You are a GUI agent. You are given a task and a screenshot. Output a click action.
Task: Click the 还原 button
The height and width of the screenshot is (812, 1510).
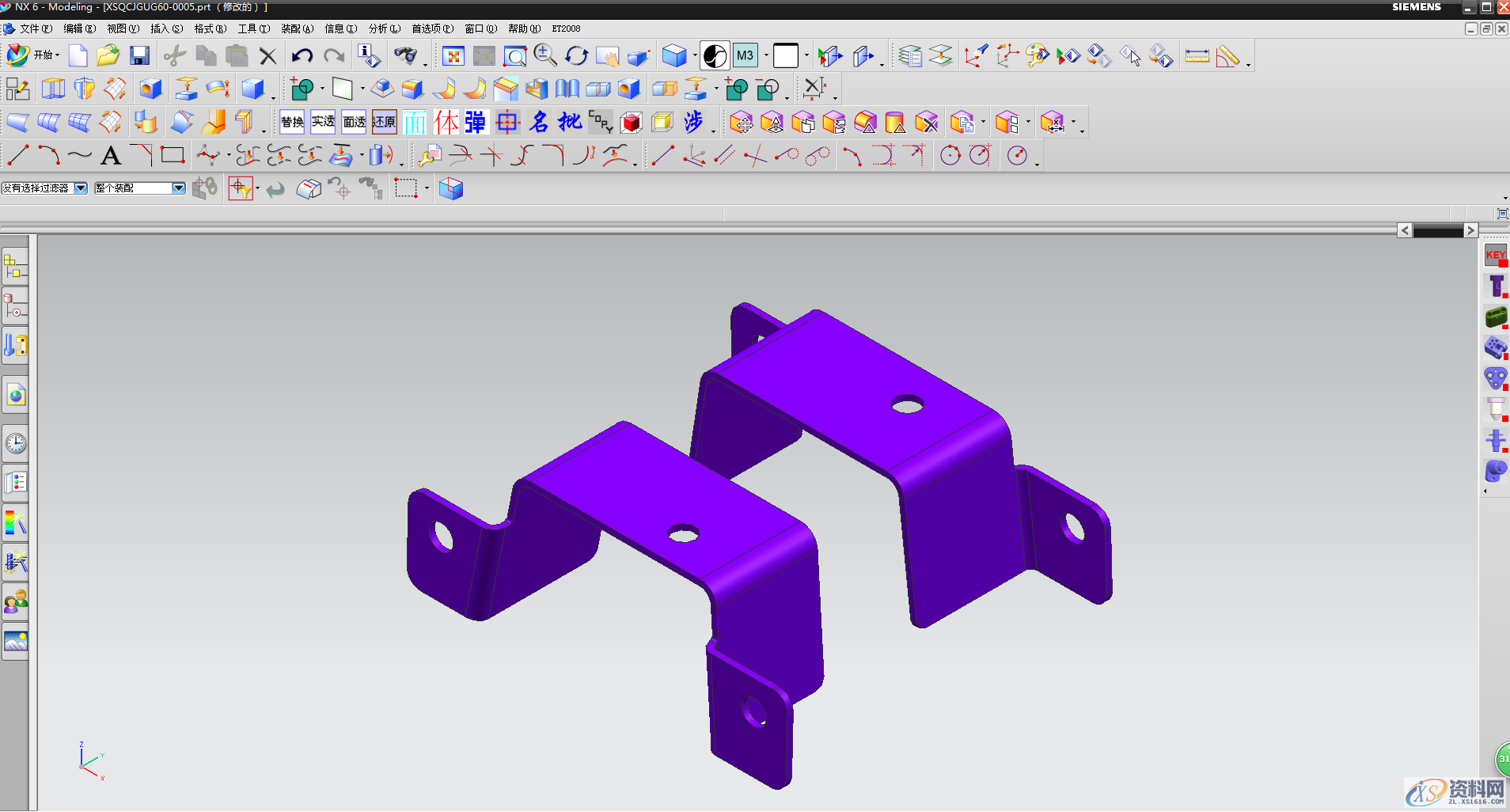point(384,122)
